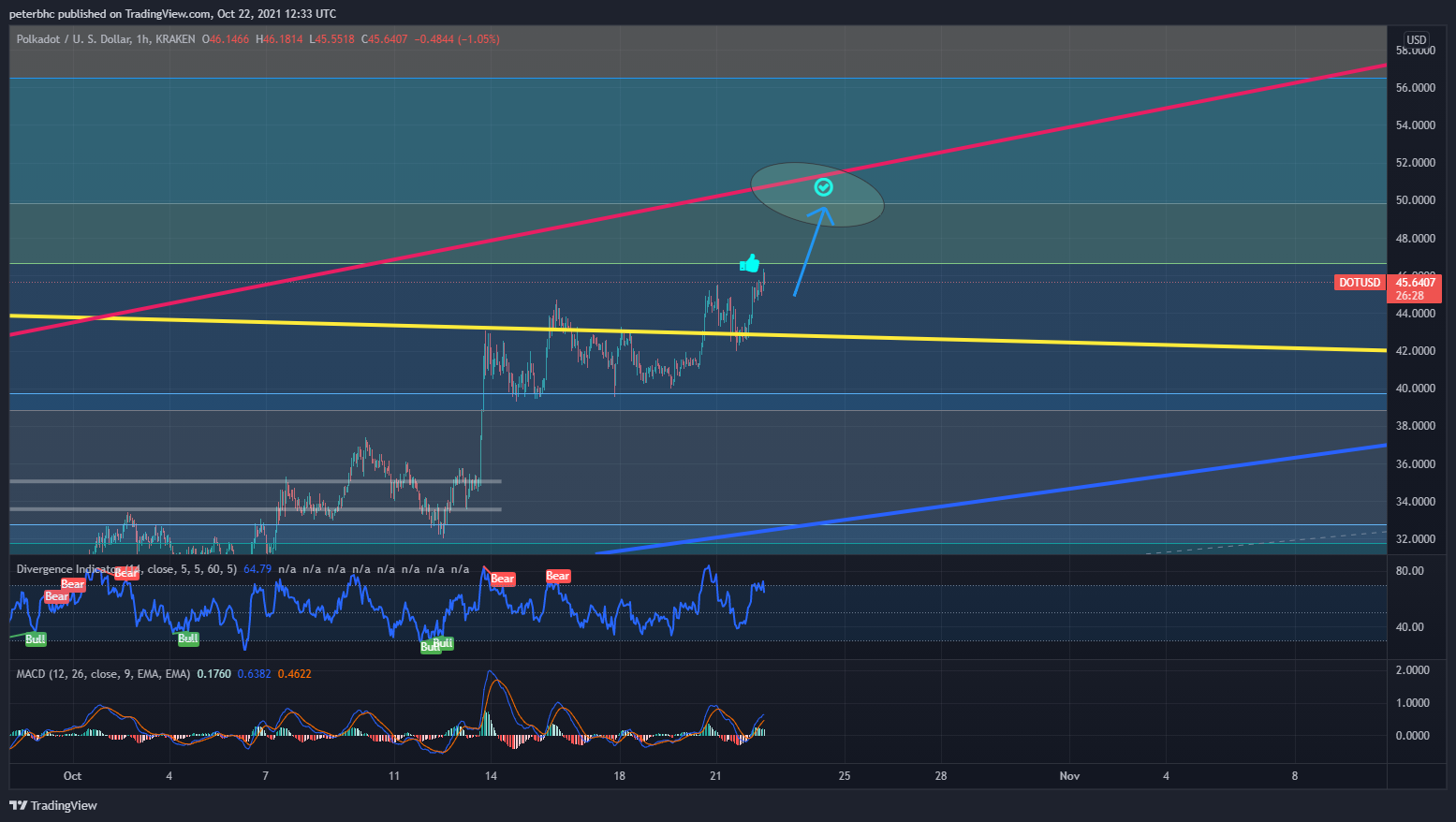The image size is (1456, 822).
Task: Click the 56.0000 price axis label
Action: 1415,87
